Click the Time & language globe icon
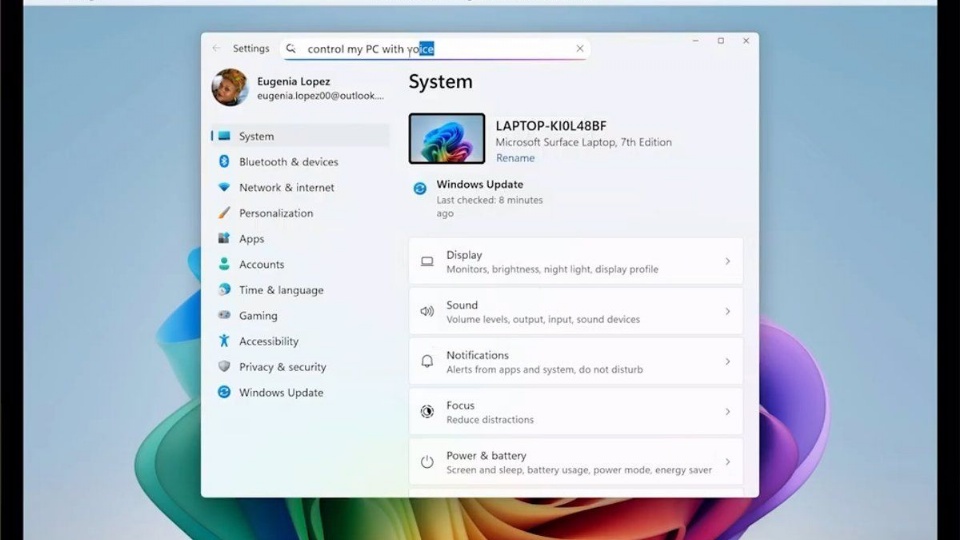Screen dimensions: 960x540 [224, 290]
